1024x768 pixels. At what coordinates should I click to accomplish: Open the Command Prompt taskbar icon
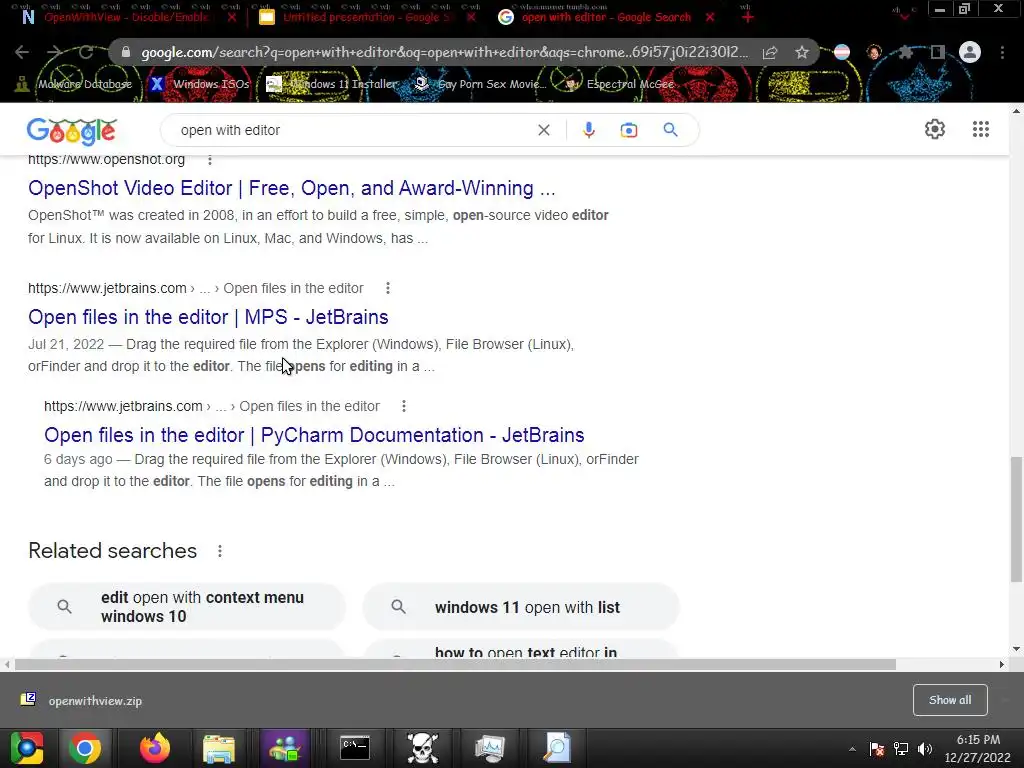[355, 748]
